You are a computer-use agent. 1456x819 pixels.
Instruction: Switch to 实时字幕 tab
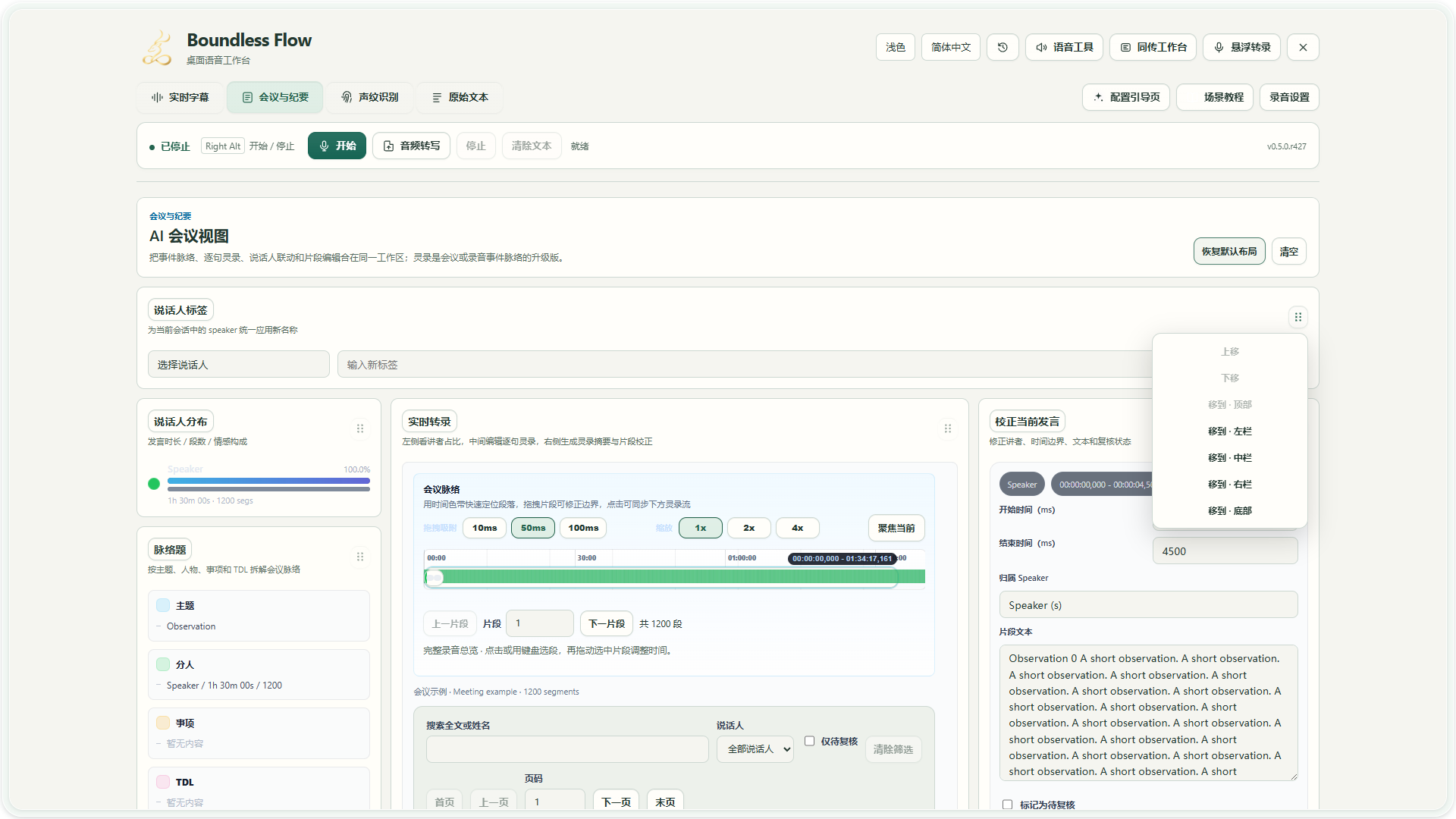pyautogui.click(x=180, y=97)
